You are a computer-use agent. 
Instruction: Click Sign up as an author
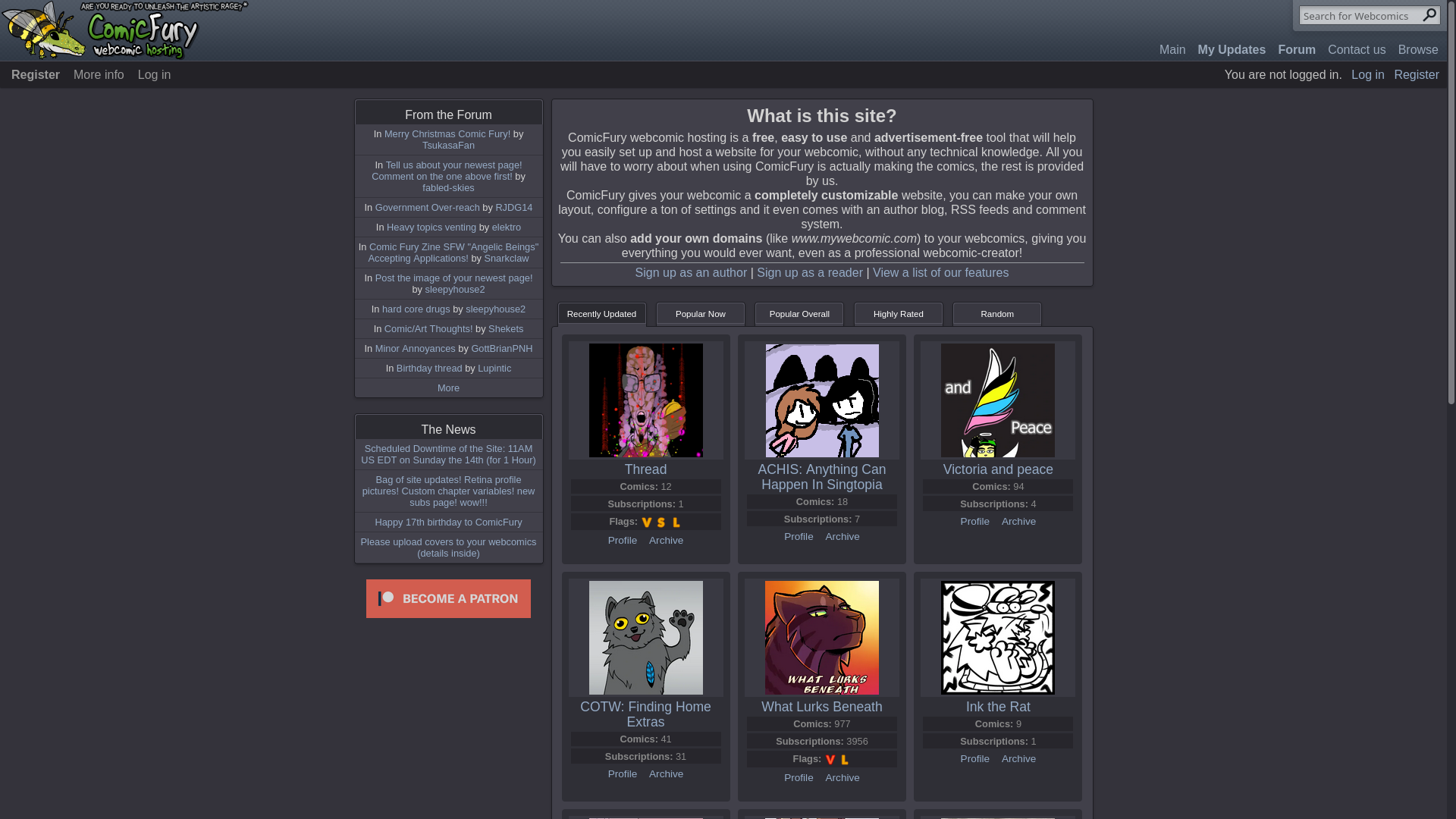click(691, 273)
